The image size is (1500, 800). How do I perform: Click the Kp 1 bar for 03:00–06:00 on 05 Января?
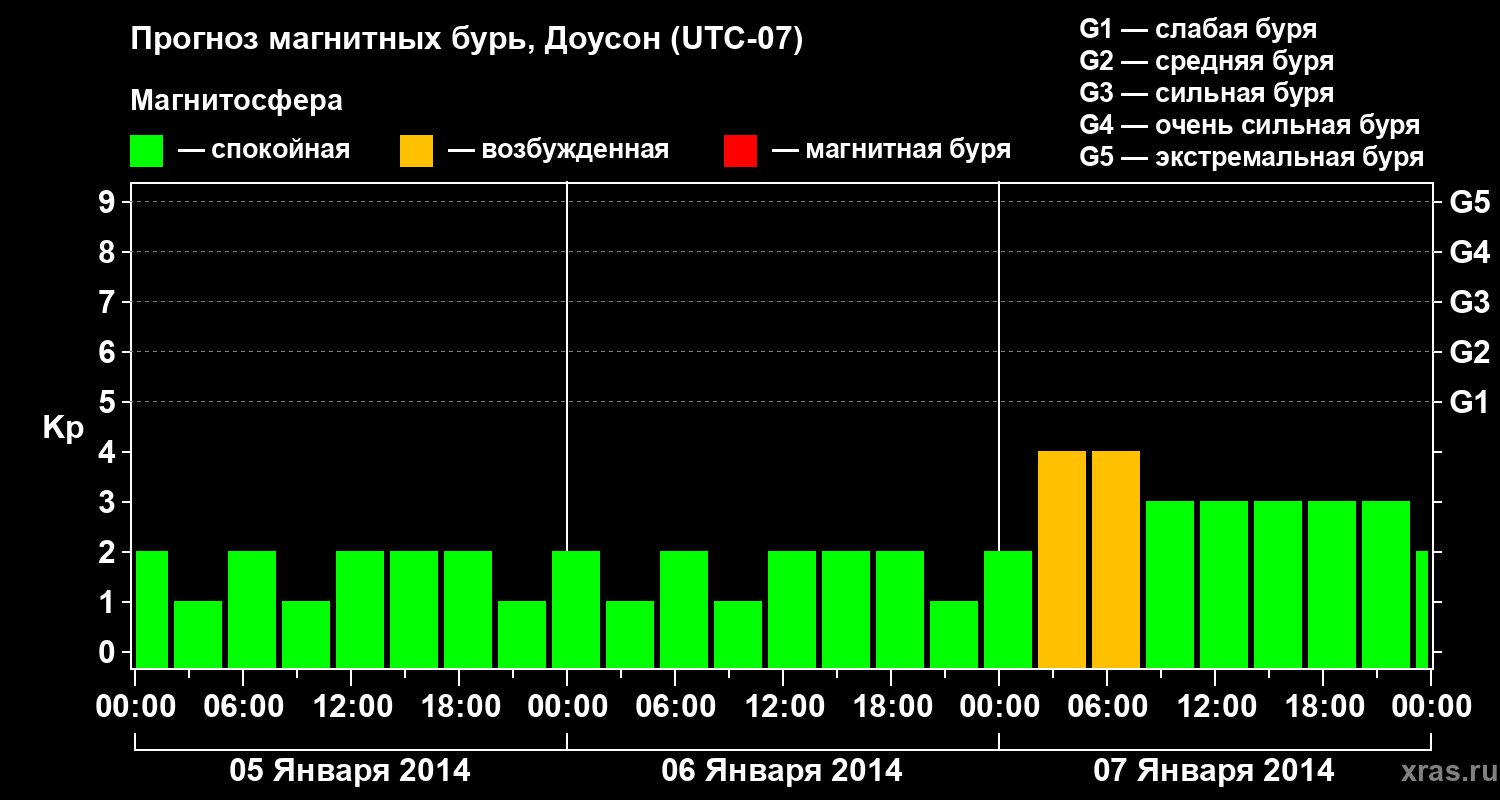click(x=198, y=634)
